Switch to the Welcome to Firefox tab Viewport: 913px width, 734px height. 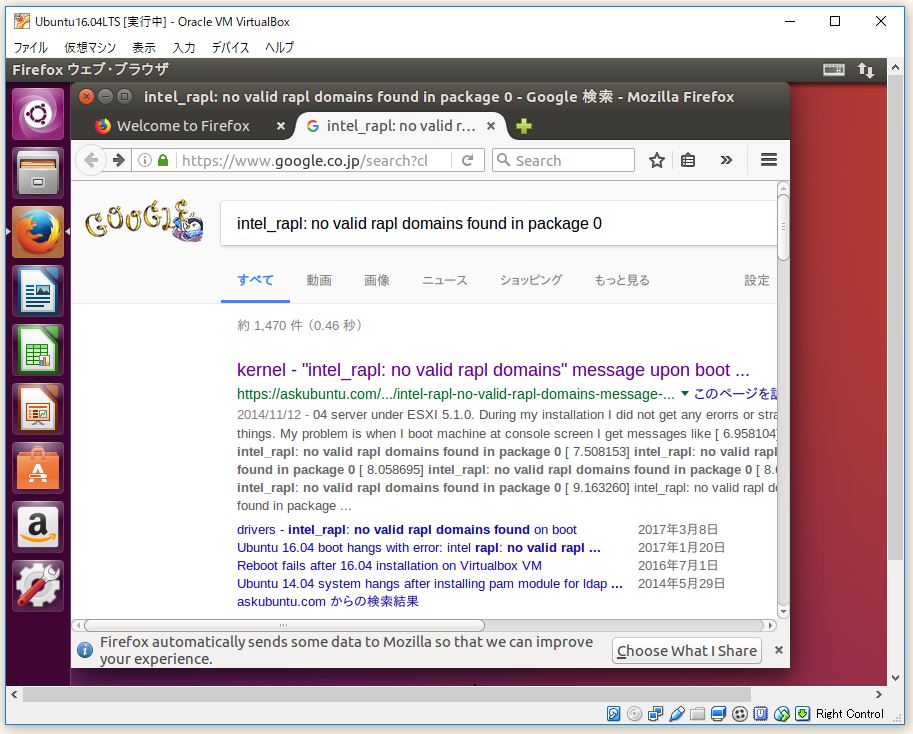183,126
